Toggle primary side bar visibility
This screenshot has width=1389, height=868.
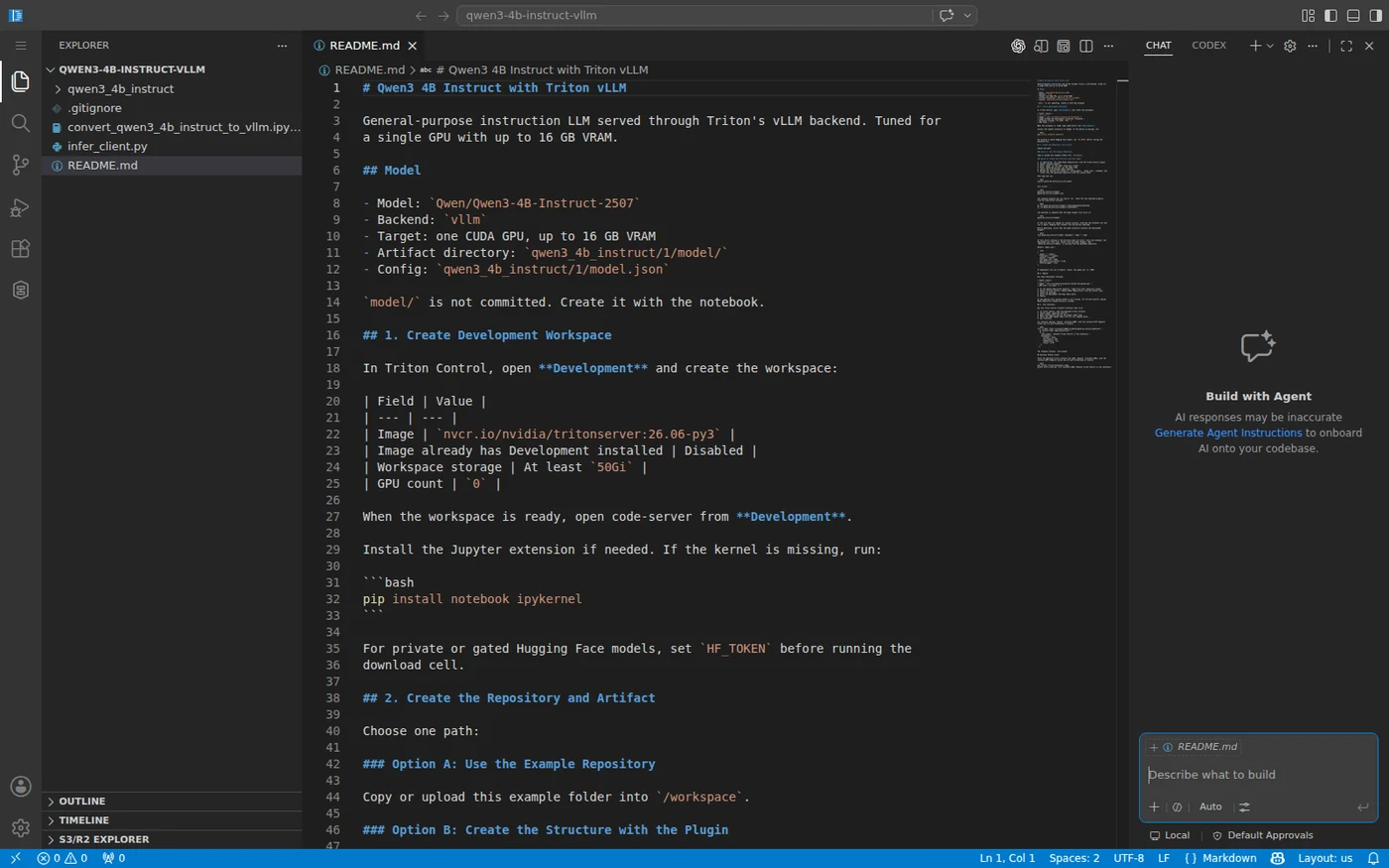[x=1330, y=15]
